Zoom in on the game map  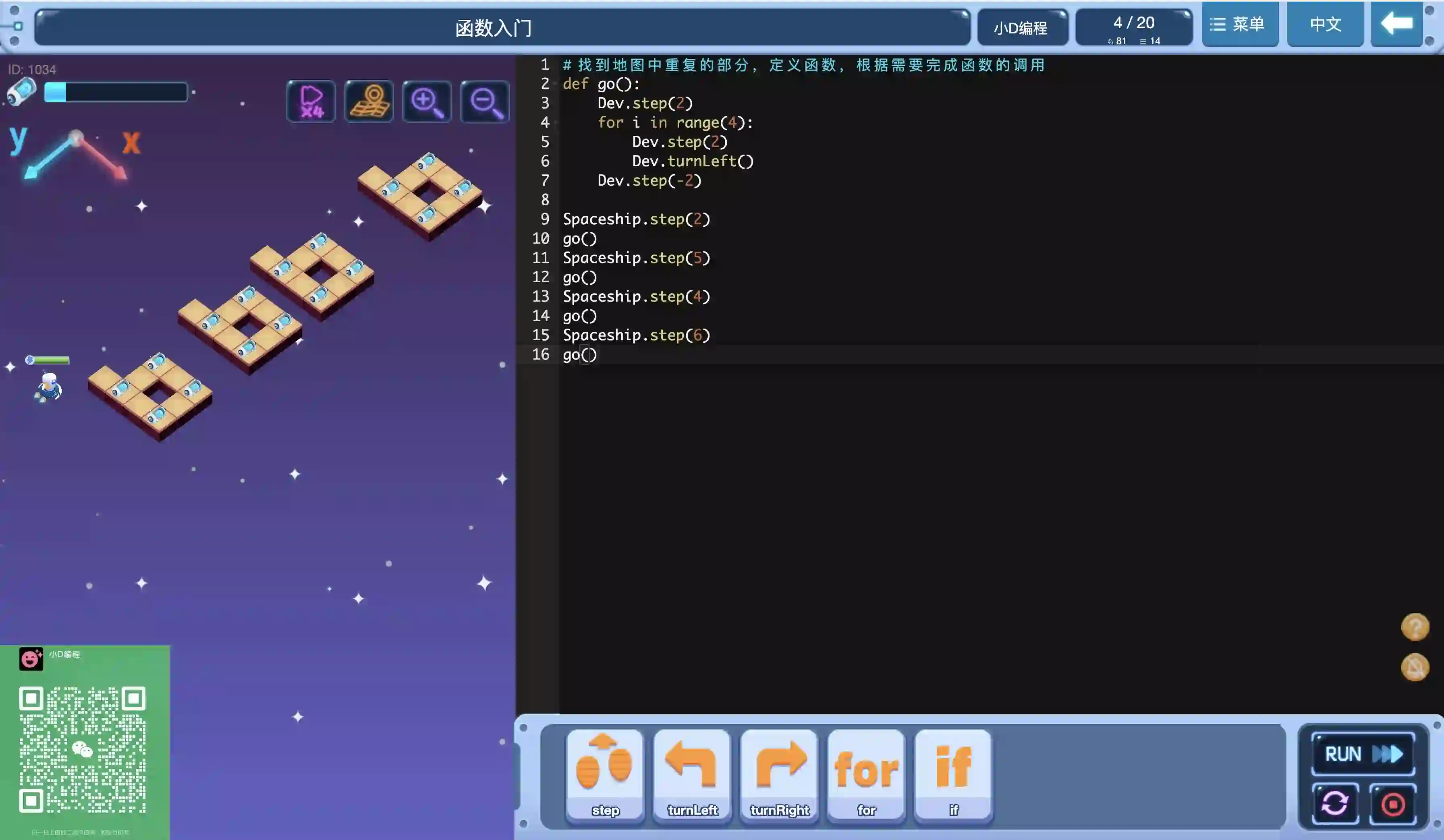tap(427, 102)
